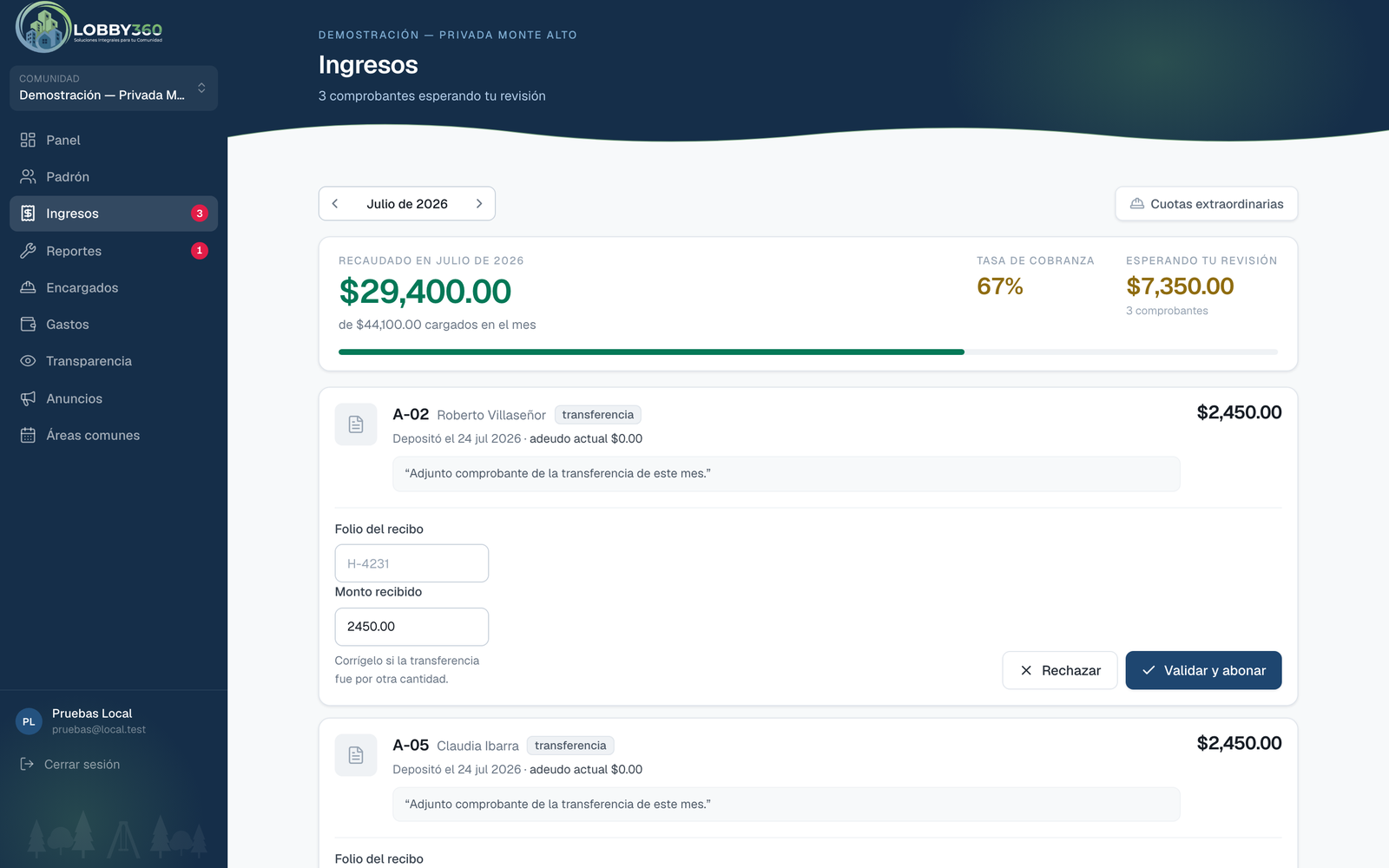Open Cuotas extraordinarias
The image size is (1389, 868).
[1207, 204]
